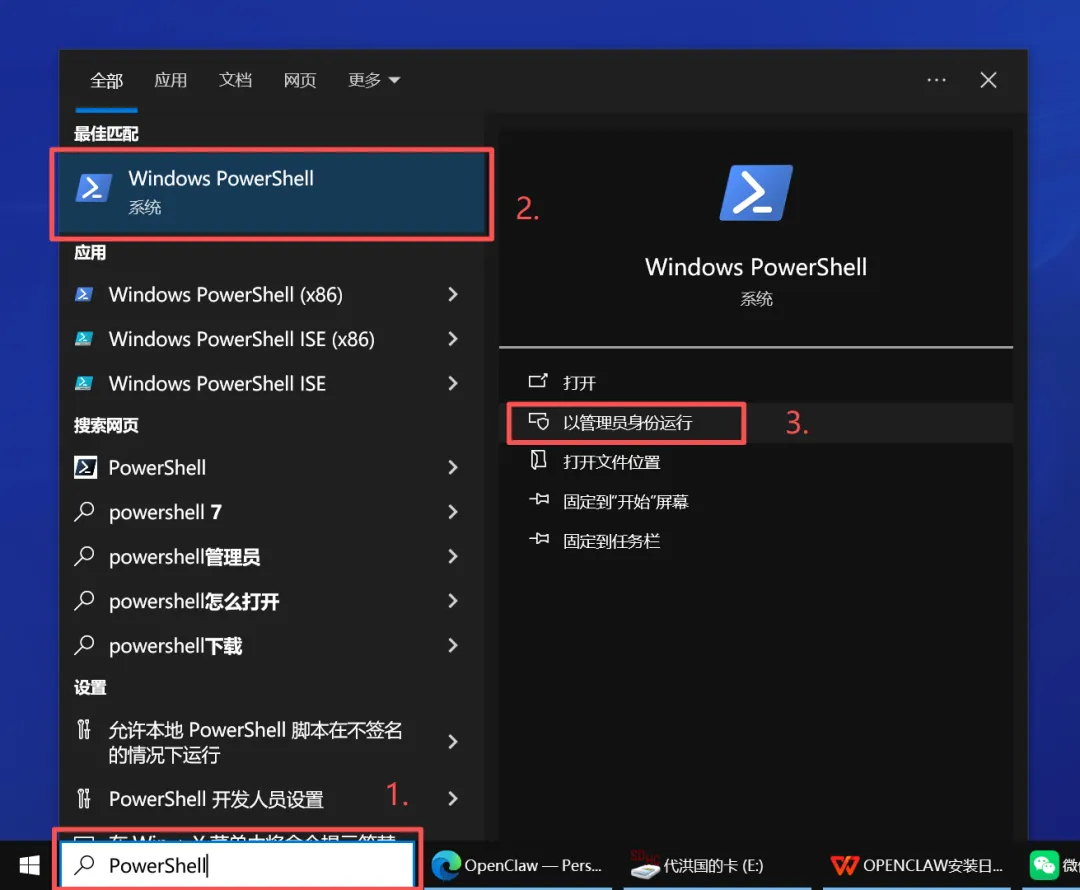Switch to the 网页 tab
This screenshot has height=890, width=1080.
300,80
